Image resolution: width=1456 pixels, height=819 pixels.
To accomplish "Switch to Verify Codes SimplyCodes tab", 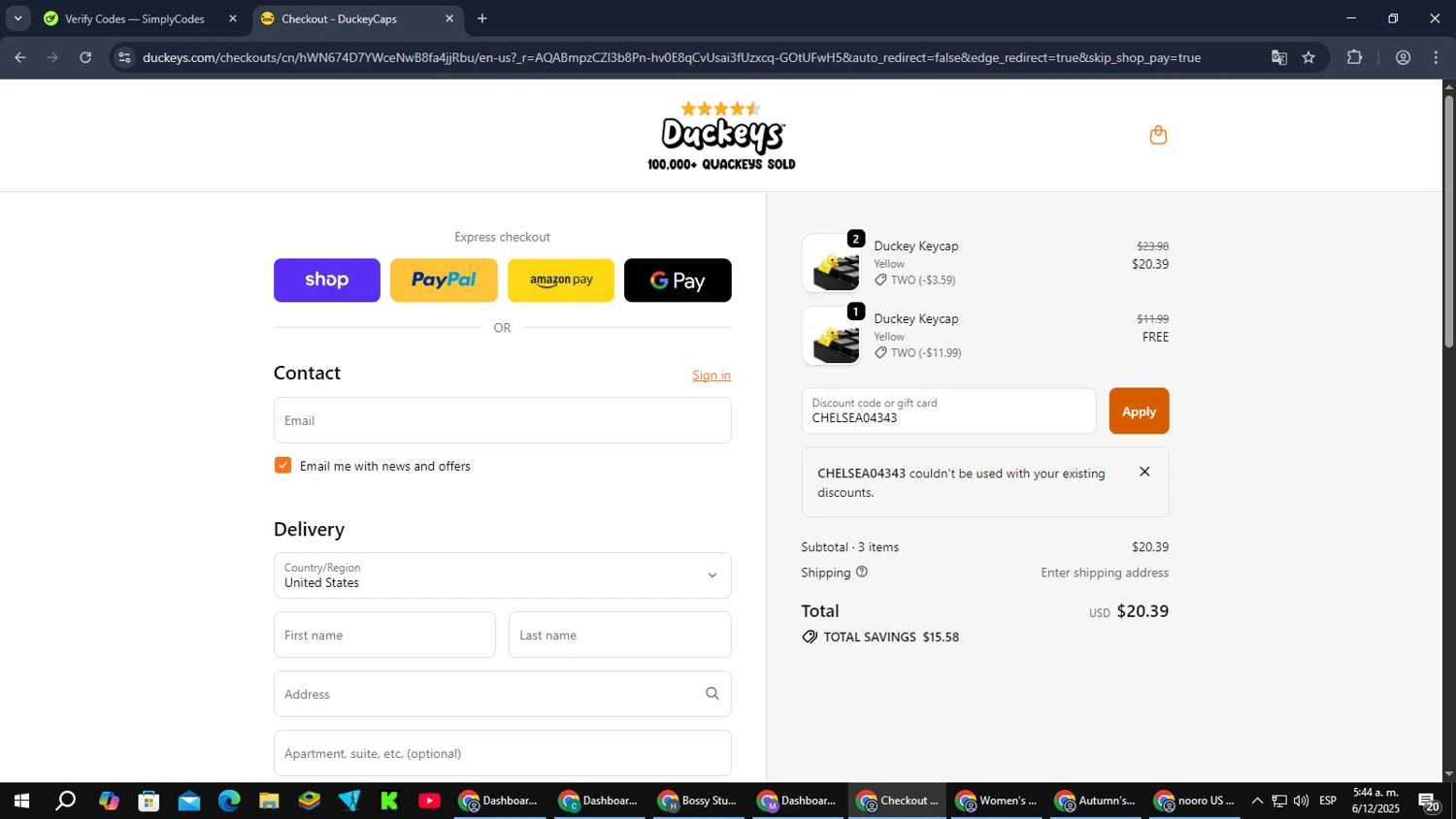I will tap(141, 18).
